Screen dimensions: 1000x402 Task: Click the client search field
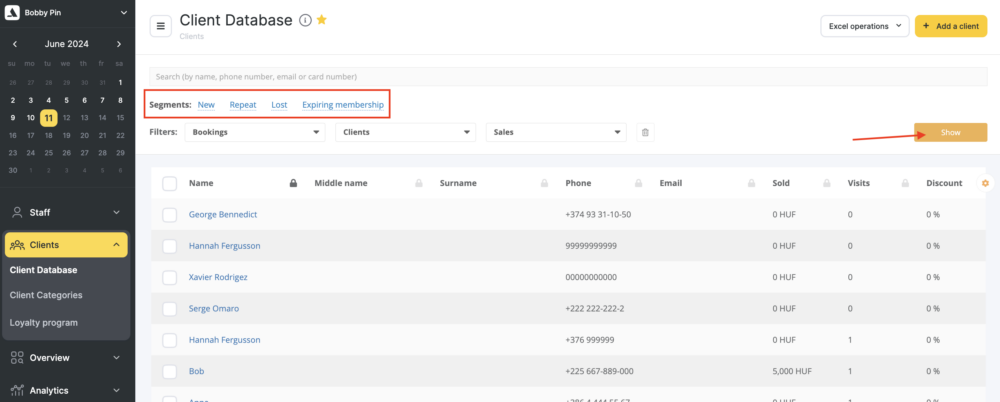568,77
